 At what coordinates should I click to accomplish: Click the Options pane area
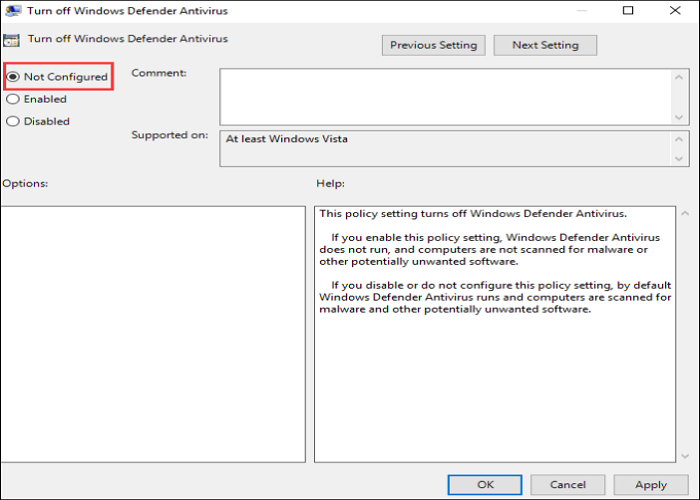[153, 334]
